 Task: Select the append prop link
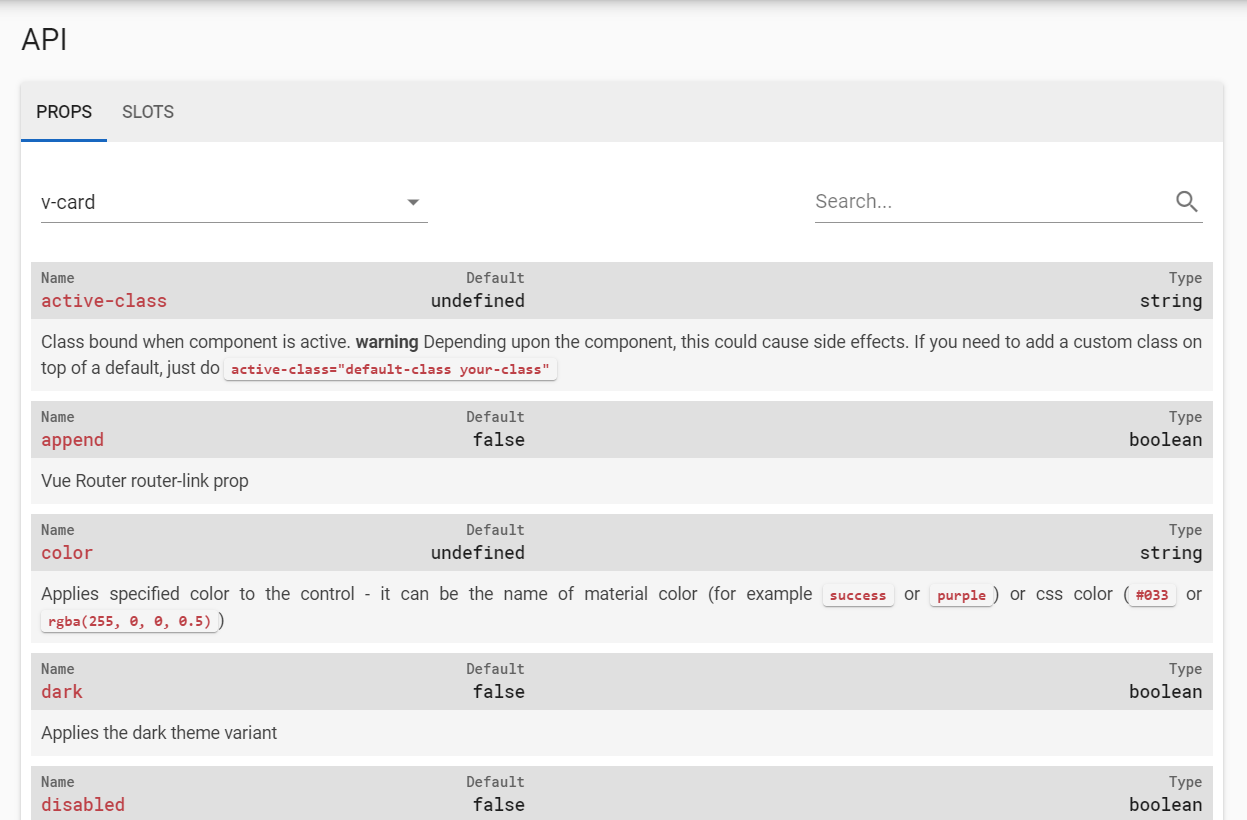point(72,440)
